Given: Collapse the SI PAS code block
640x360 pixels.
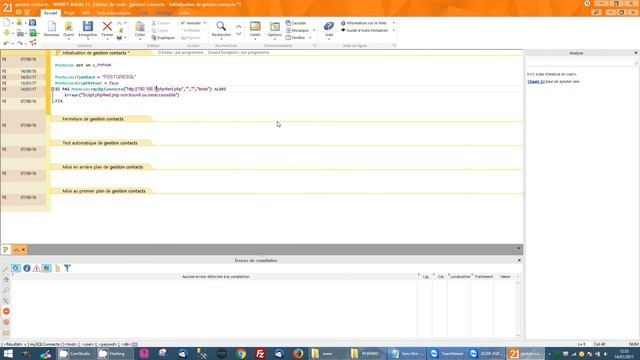Looking at the screenshot, I should (x=53, y=89).
